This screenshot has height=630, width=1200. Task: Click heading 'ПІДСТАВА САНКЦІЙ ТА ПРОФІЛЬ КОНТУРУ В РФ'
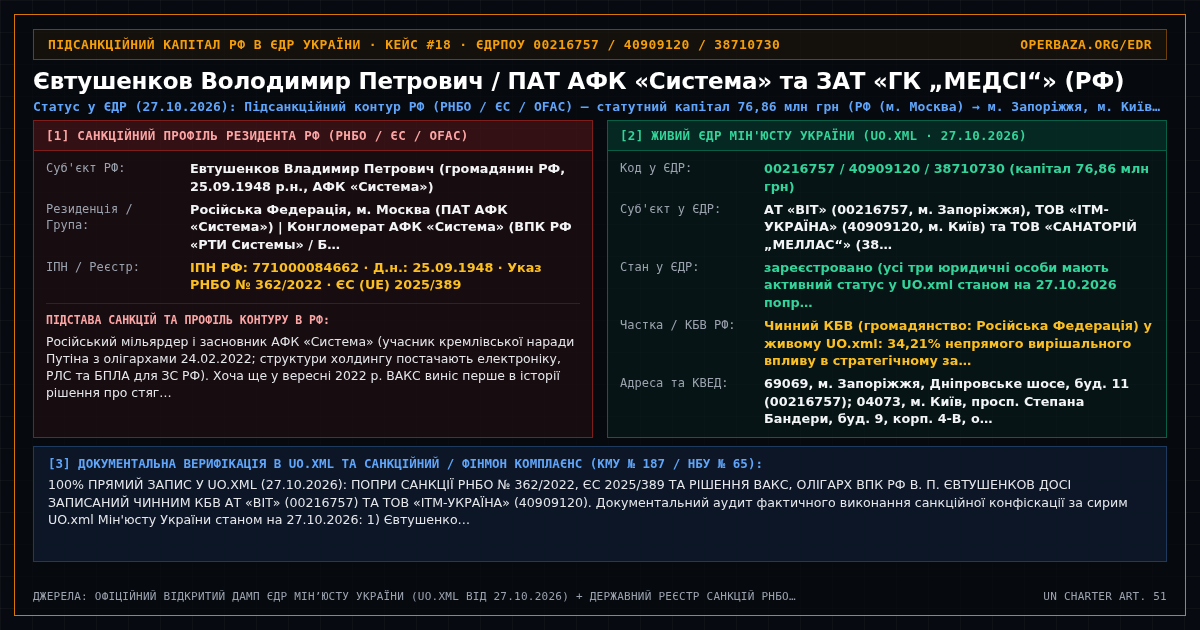coord(188,320)
